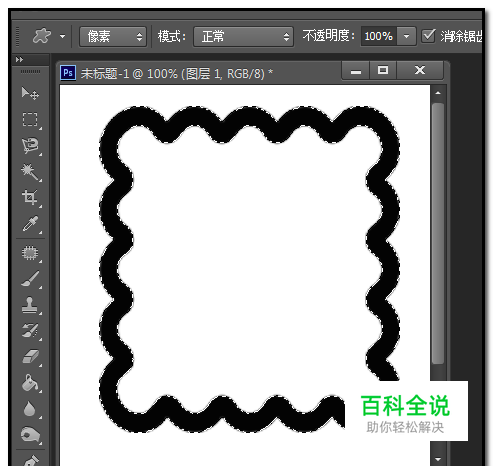Screen dimensions: 493x466
Task: Click the Ps document icon in title
Action: (x=68, y=73)
